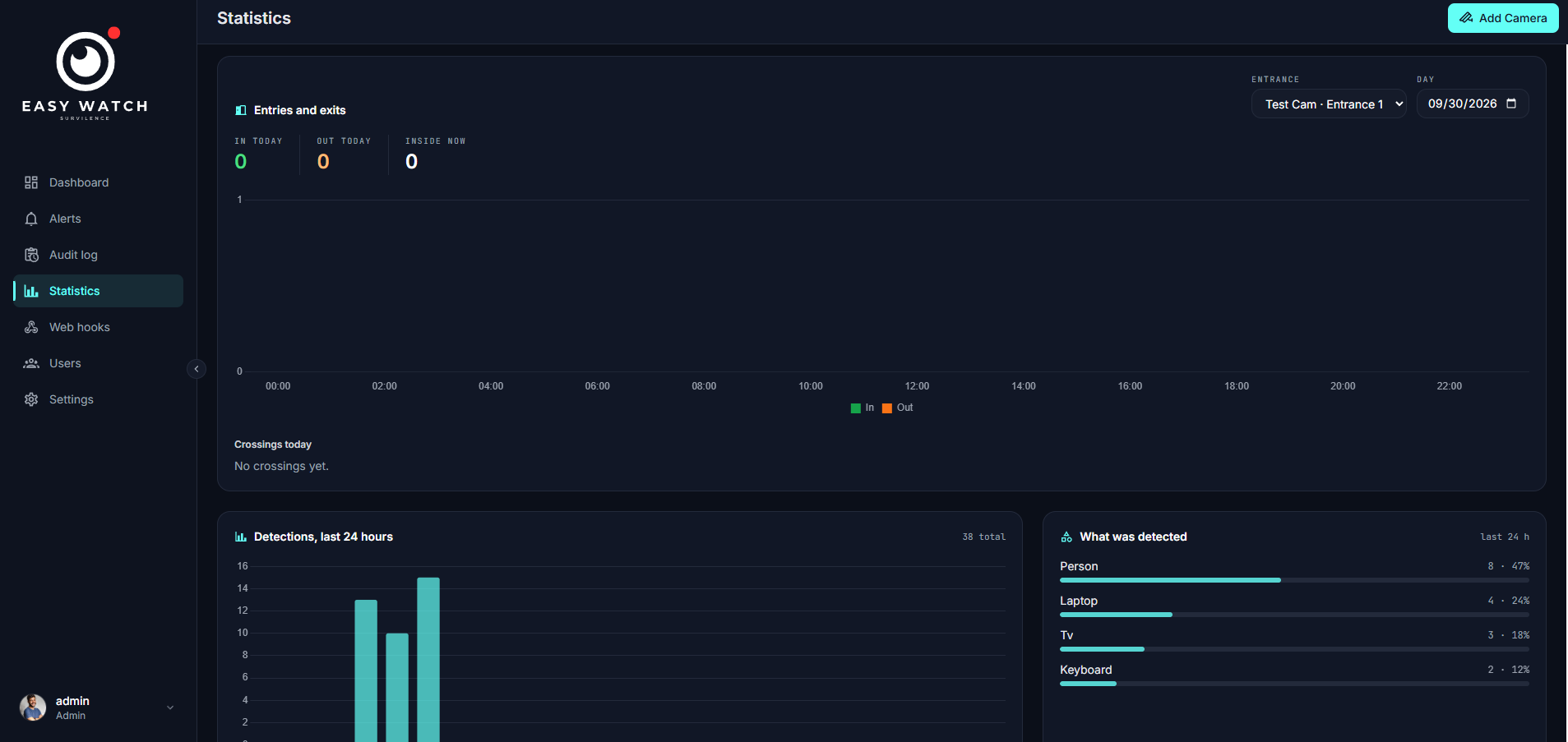
Task: Go to Dashboard page
Action: (x=98, y=182)
